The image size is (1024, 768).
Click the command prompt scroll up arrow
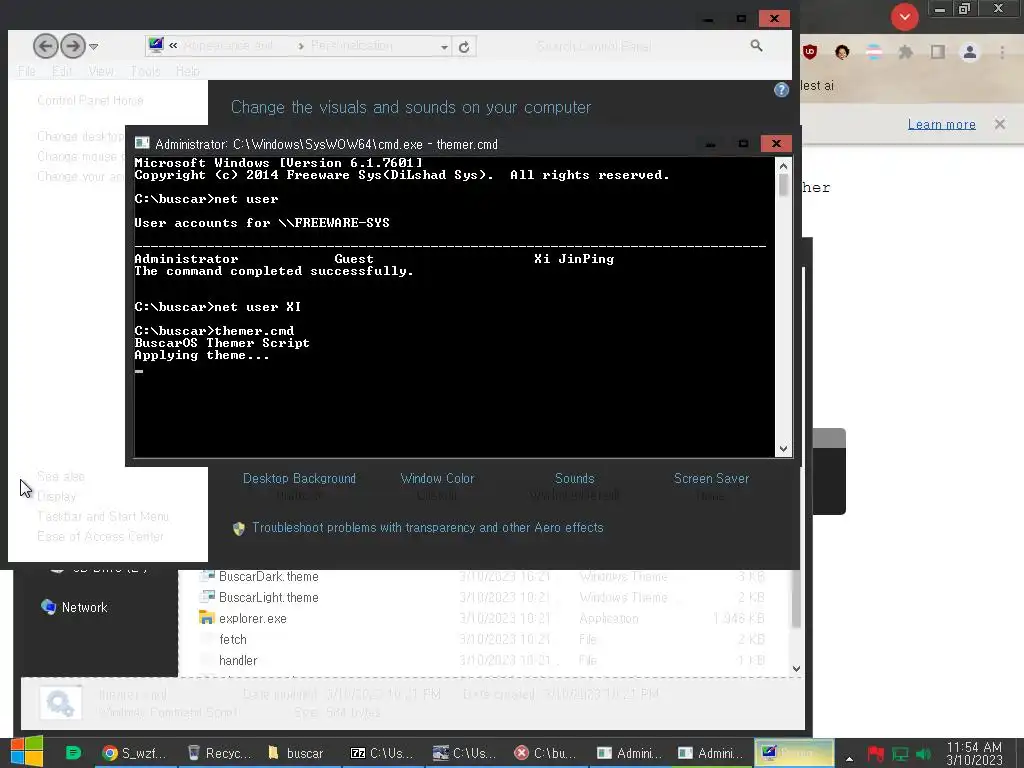[x=783, y=166]
